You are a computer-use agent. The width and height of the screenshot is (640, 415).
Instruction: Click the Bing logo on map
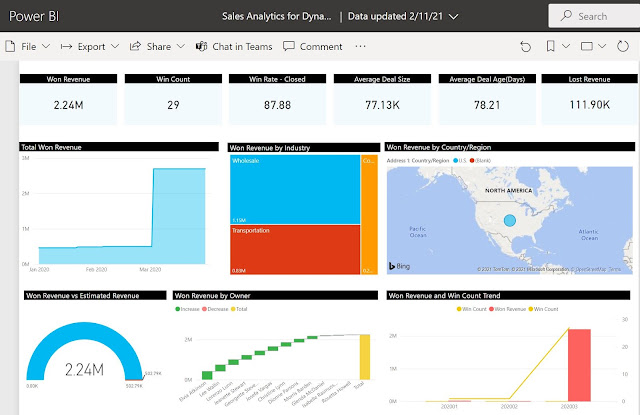tap(399, 266)
